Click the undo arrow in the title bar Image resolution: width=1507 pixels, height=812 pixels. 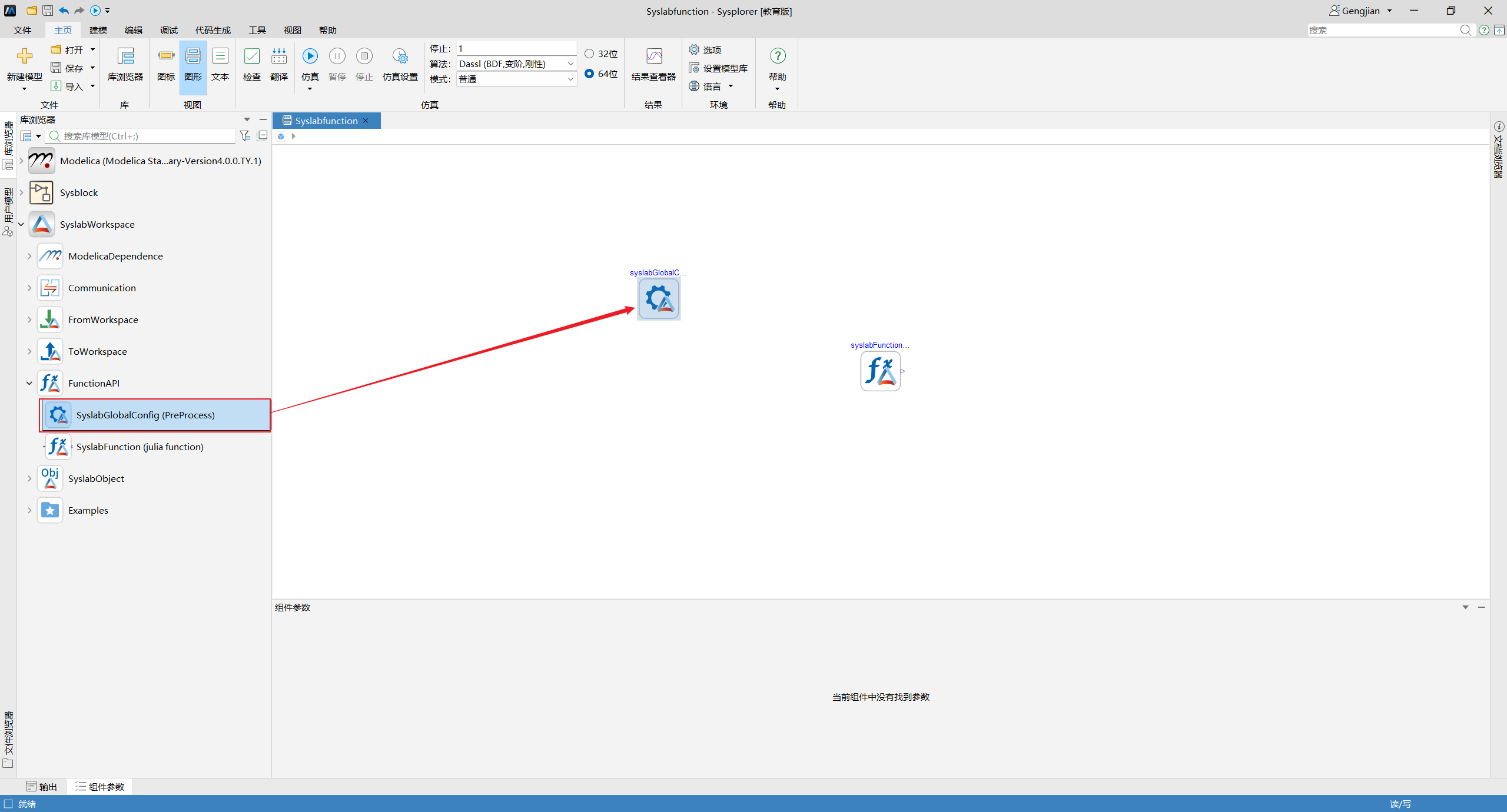[64, 11]
